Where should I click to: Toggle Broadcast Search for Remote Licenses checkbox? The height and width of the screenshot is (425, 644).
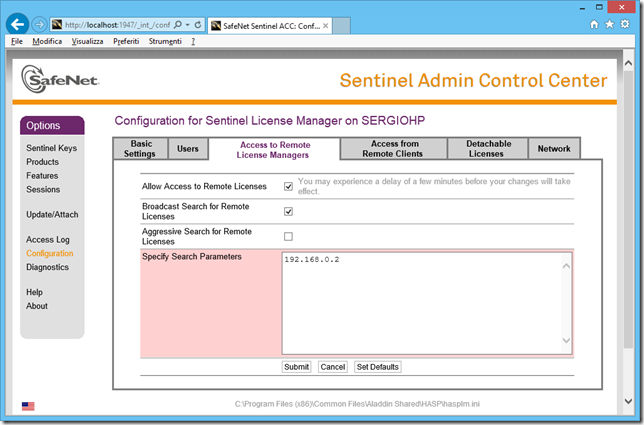pos(288,211)
